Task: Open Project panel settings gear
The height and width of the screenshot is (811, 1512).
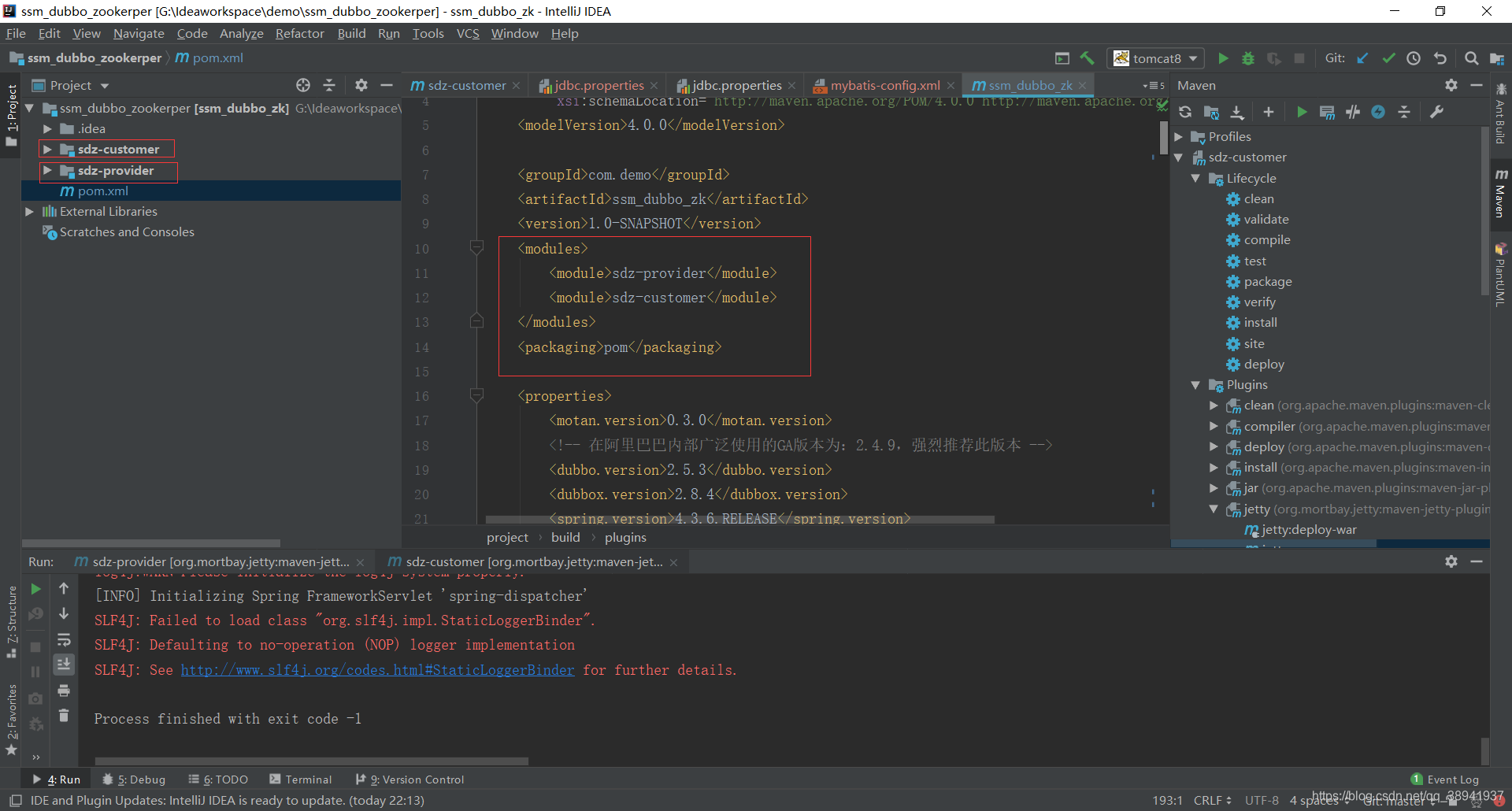Action: pyautogui.click(x=361, y=85)
